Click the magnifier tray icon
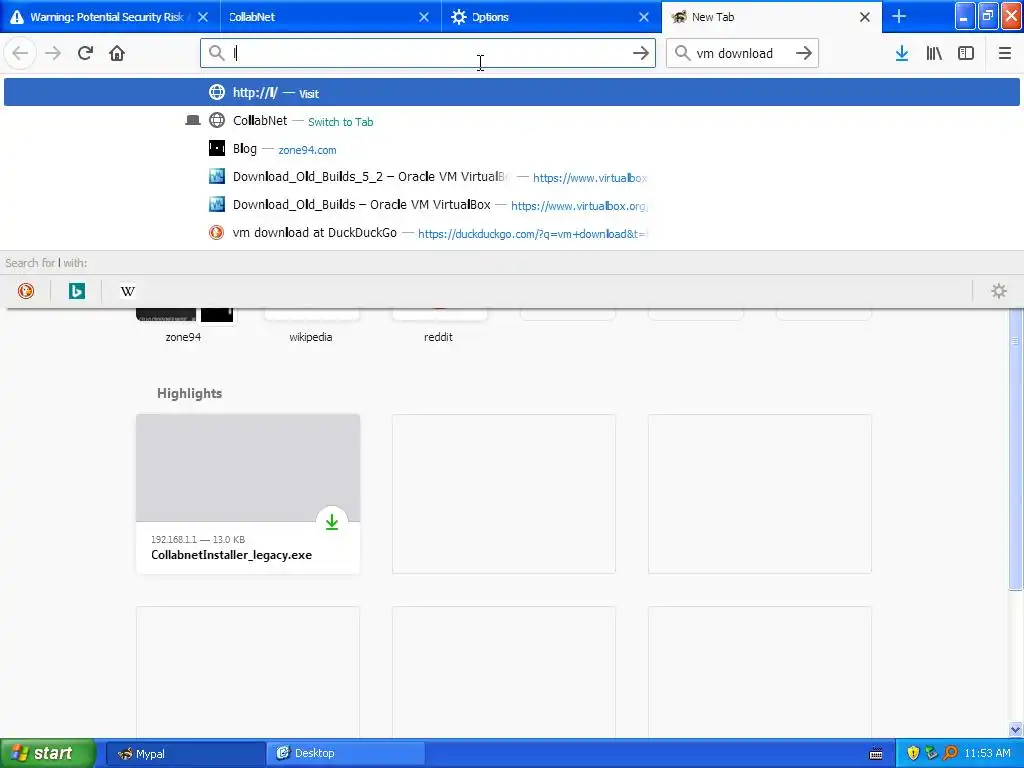 pos(950,753)
